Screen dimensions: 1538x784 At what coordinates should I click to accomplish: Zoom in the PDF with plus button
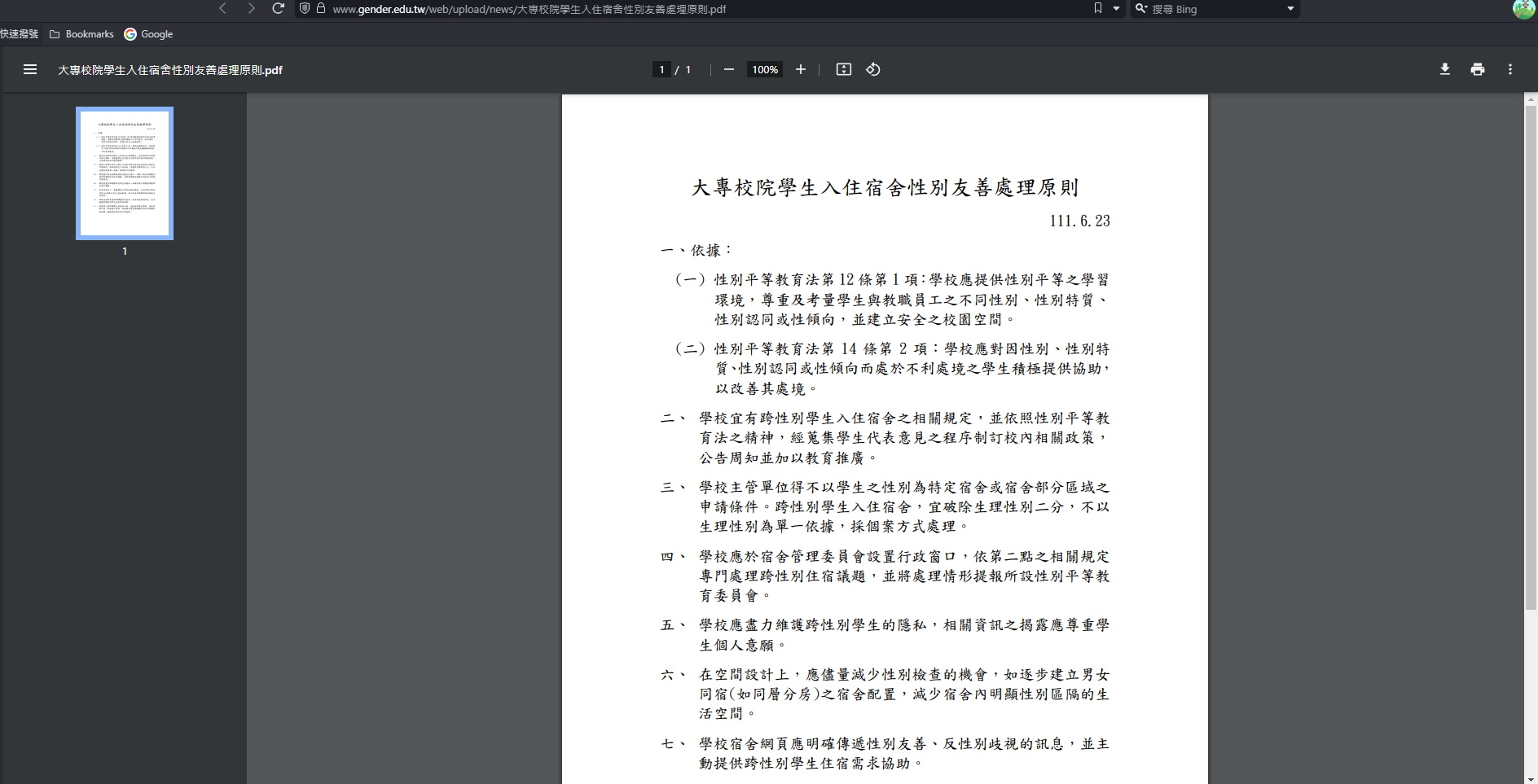801,69
